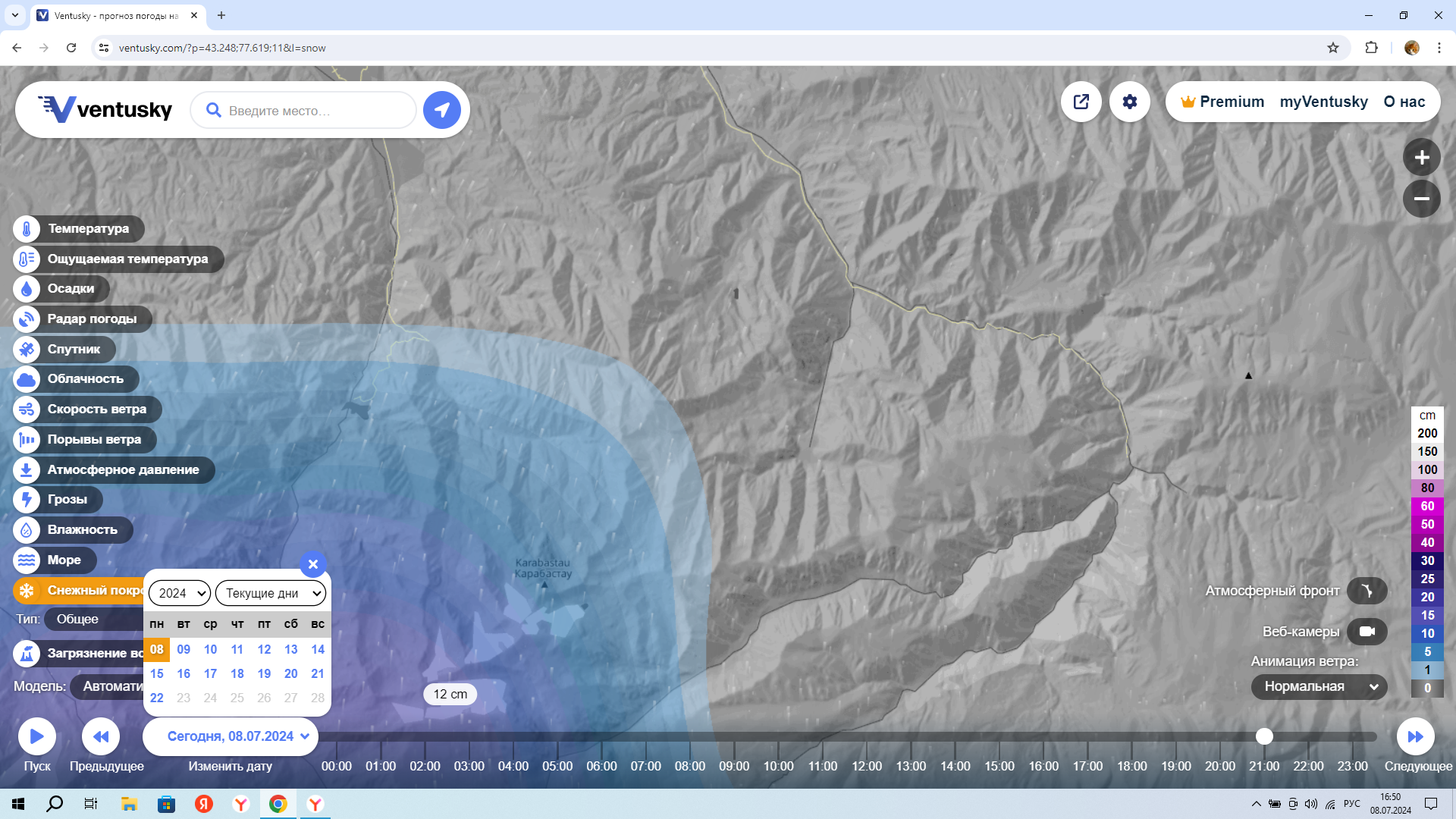The image size is (1456, 819).
Task: Click the browser address bar URL
Action: click(222, 48)
